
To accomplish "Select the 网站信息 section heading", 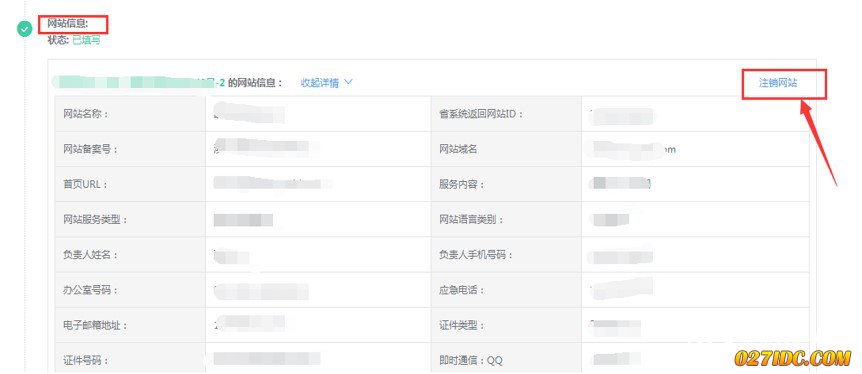I will [68, 24].
